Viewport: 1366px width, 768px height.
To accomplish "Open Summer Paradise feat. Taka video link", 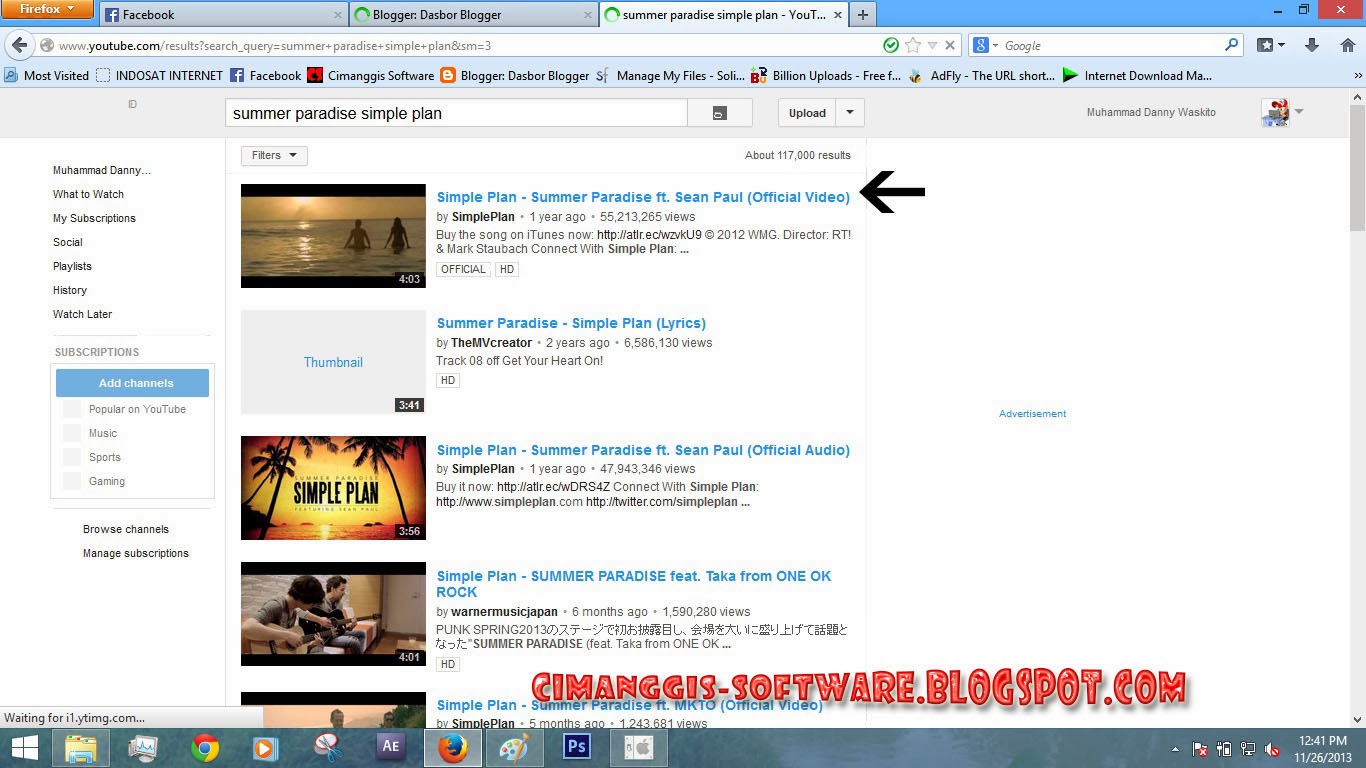I will point(634,584).
